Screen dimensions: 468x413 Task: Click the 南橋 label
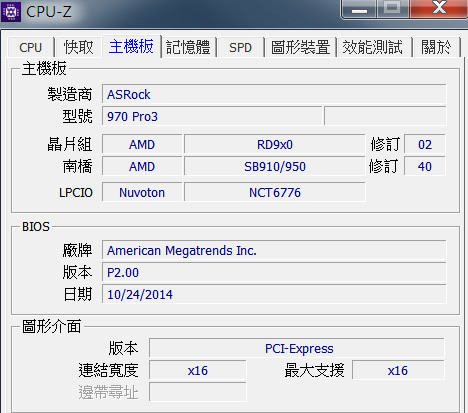click(77, 166)
